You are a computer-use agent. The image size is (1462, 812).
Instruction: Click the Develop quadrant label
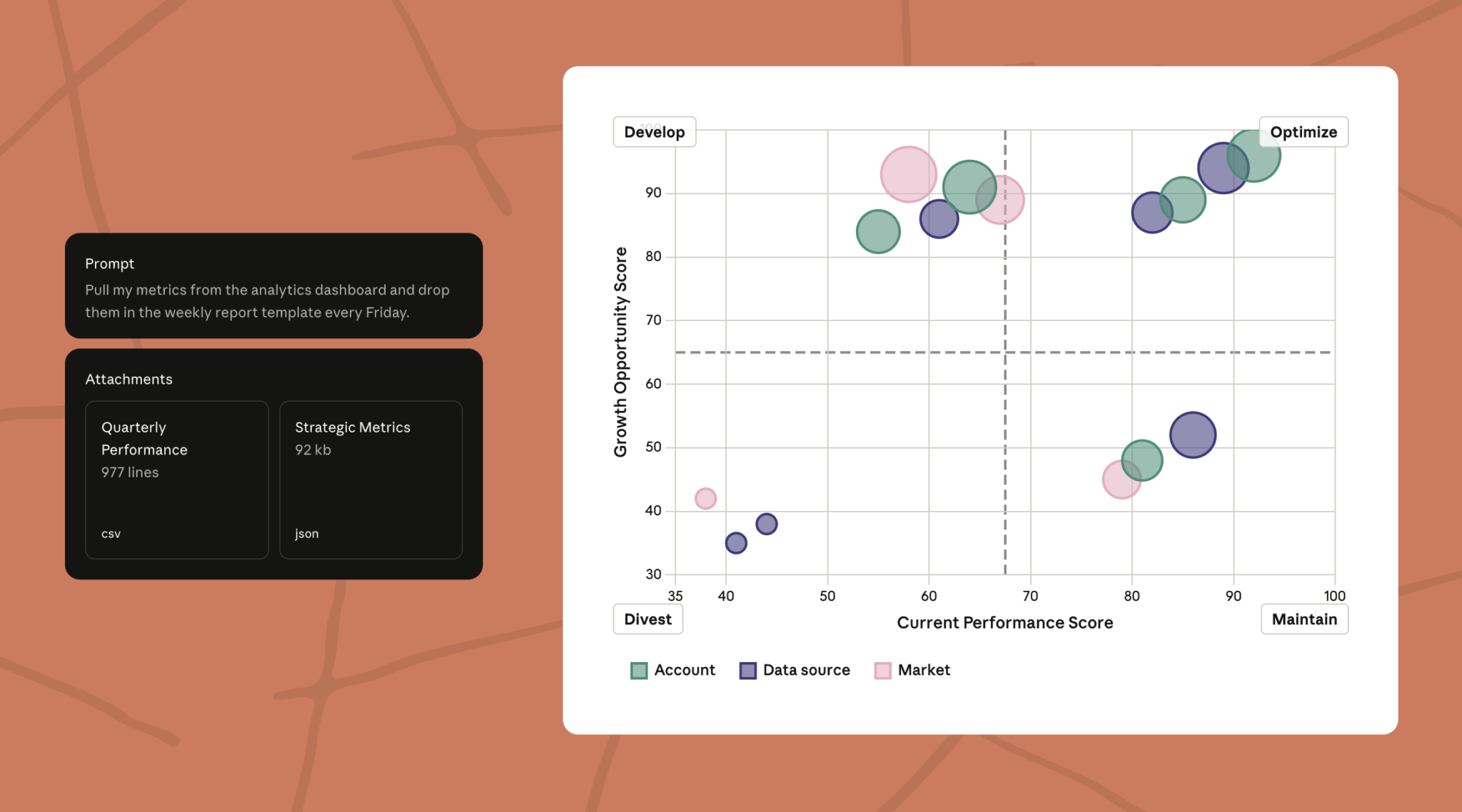654,132
